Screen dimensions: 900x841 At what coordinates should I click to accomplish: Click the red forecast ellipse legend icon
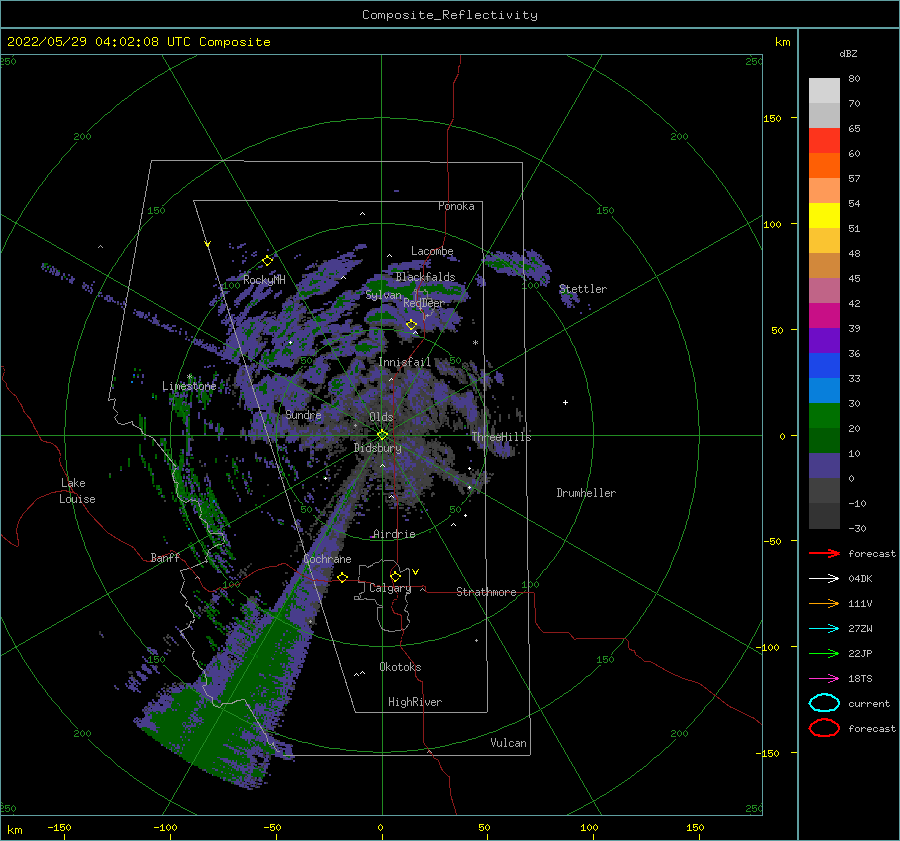[824, 728]
